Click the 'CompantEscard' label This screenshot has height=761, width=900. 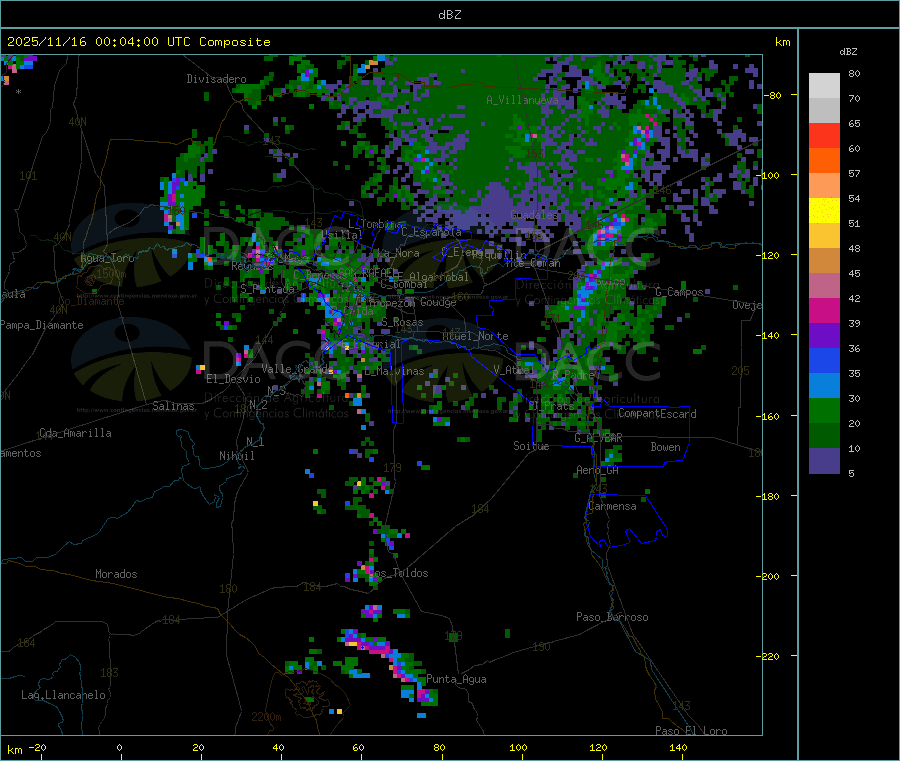[657, 414]
